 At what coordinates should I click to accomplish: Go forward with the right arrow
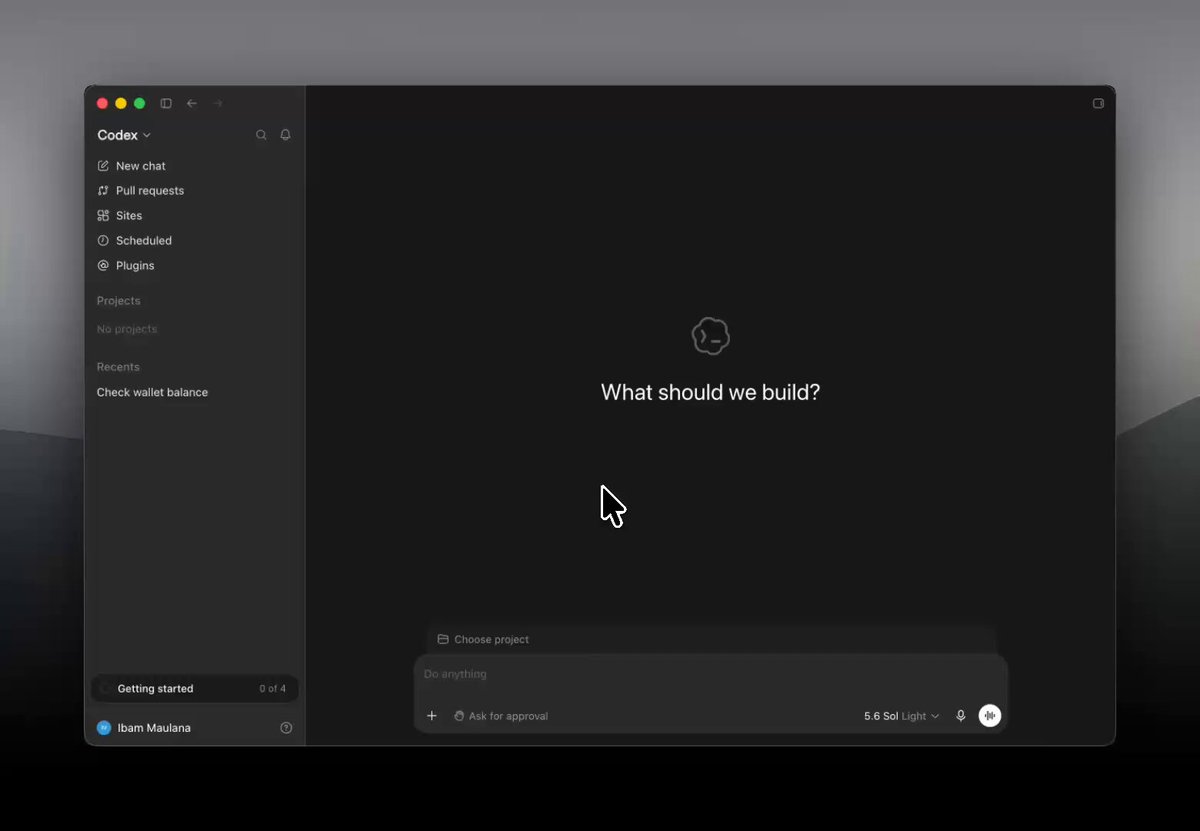click(x=218, y=103)
